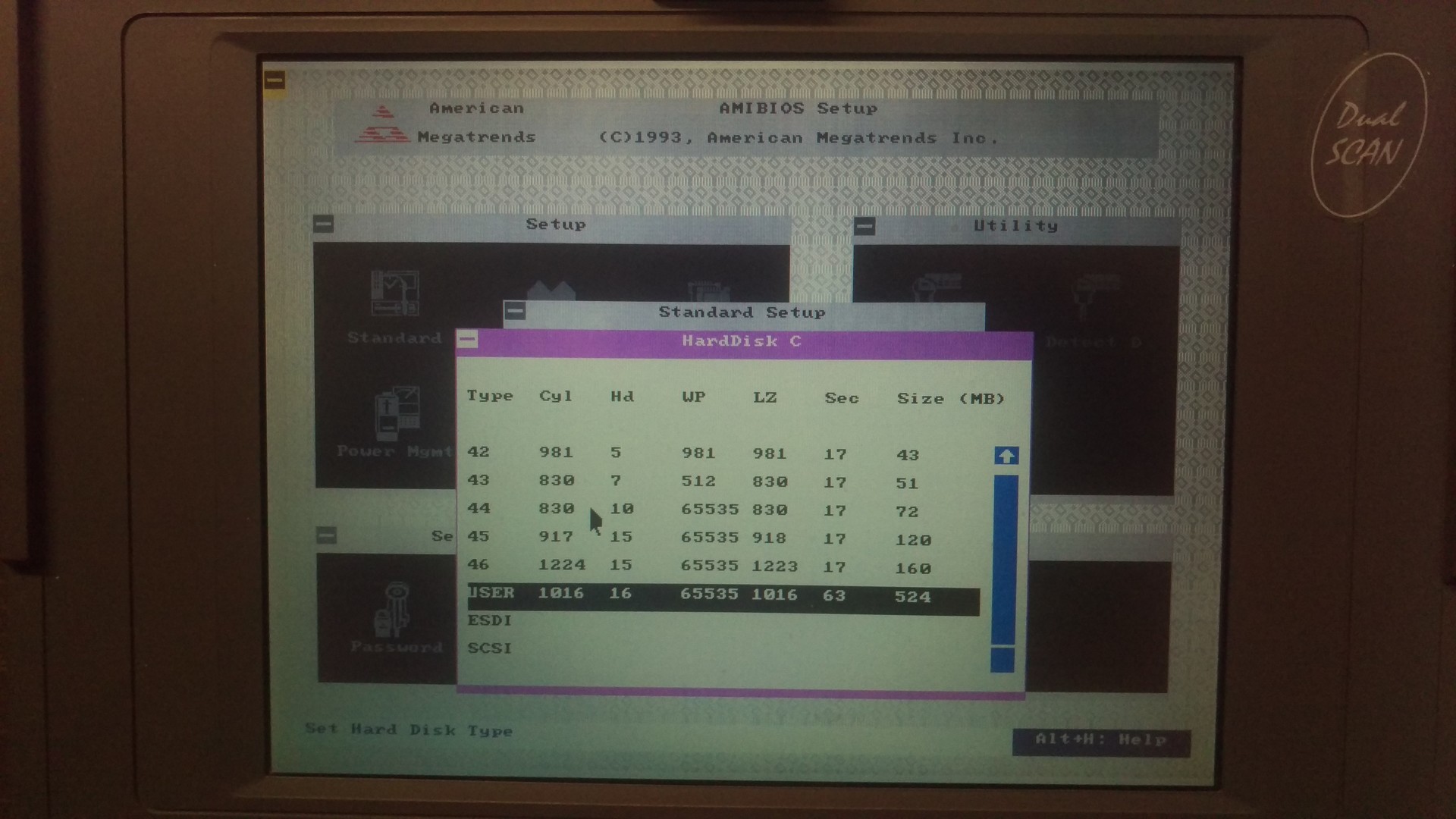
Task: Open the Setup window control menu box
Action: 324,224
